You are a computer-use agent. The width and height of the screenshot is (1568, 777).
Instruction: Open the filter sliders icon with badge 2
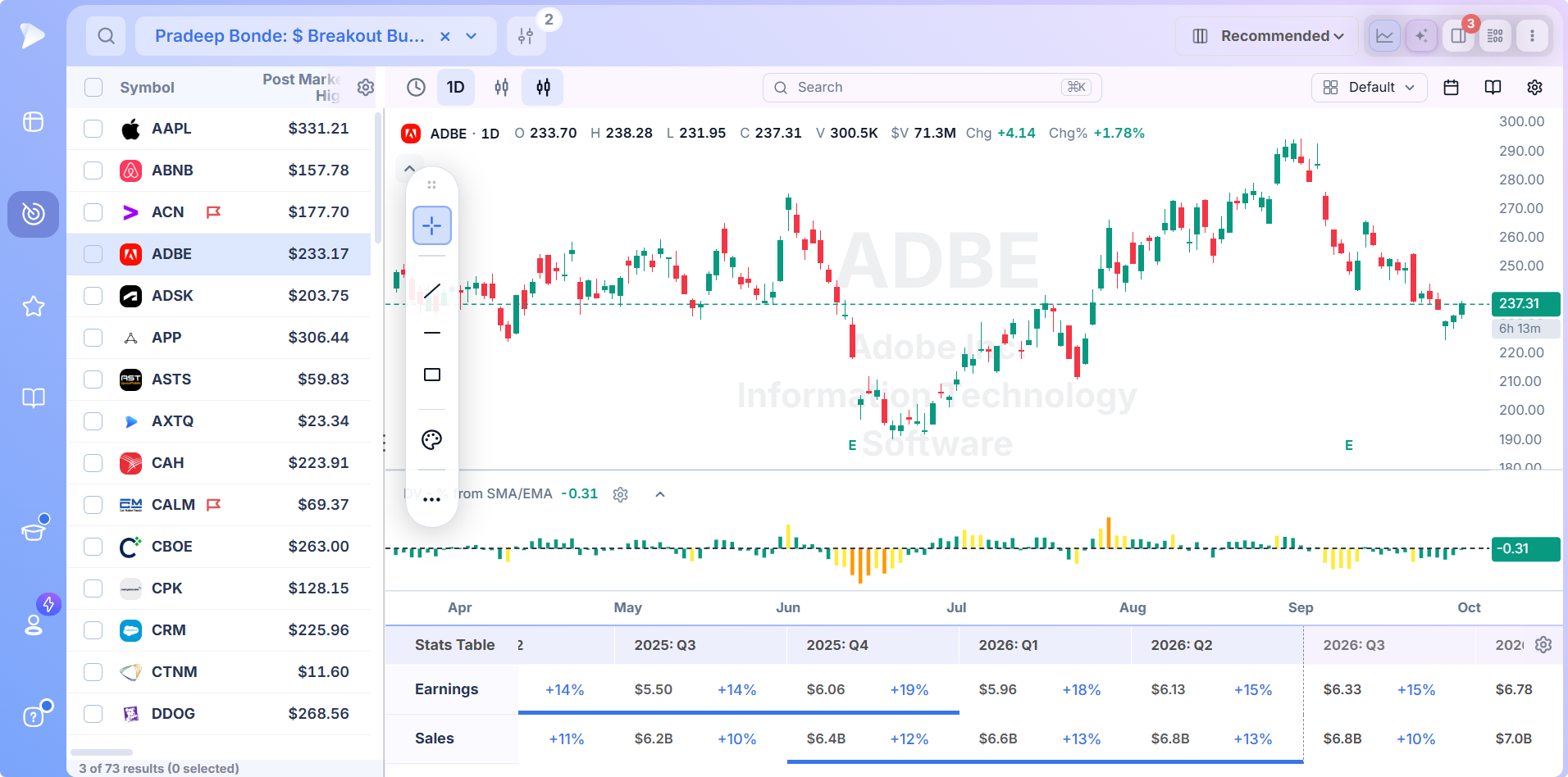[526, 36]
